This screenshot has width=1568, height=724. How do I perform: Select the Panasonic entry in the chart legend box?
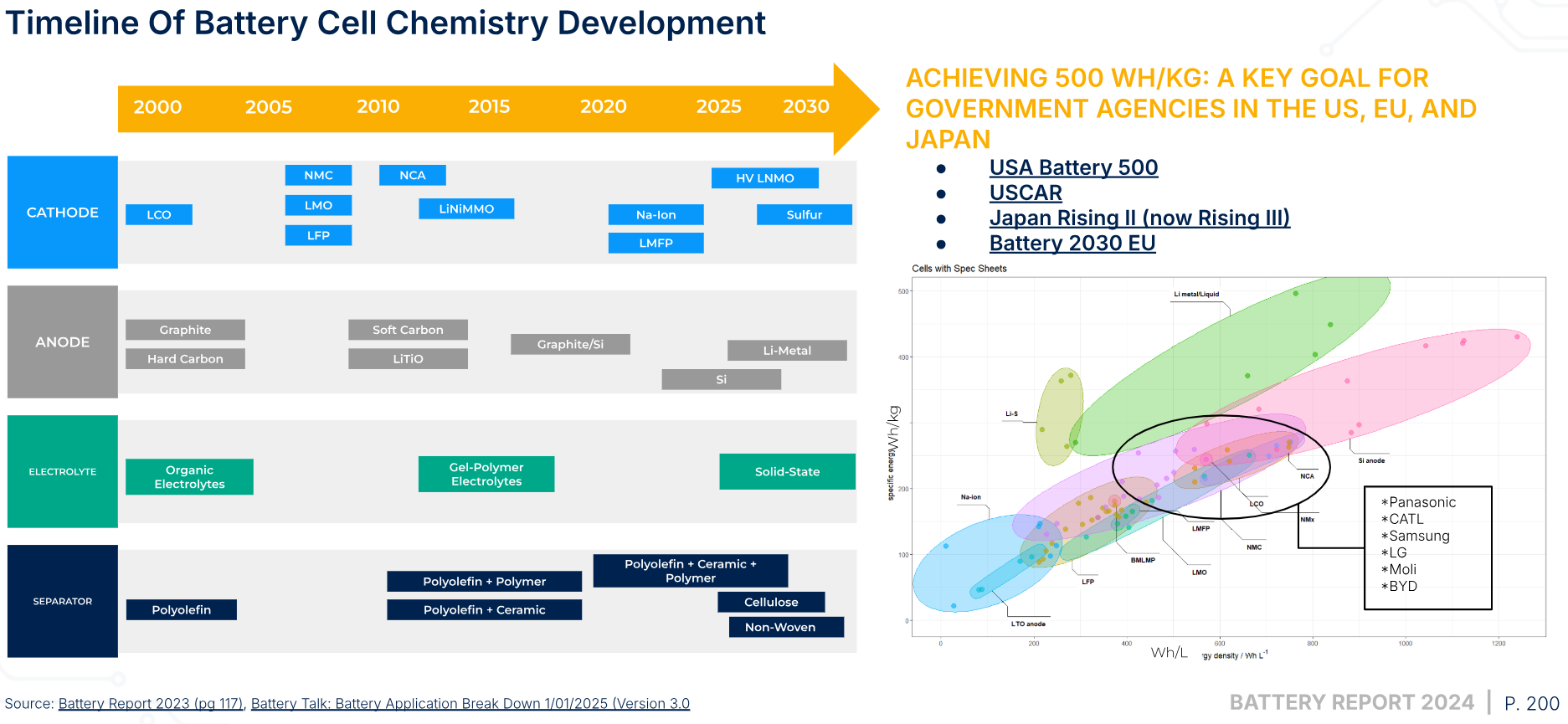1421,503
